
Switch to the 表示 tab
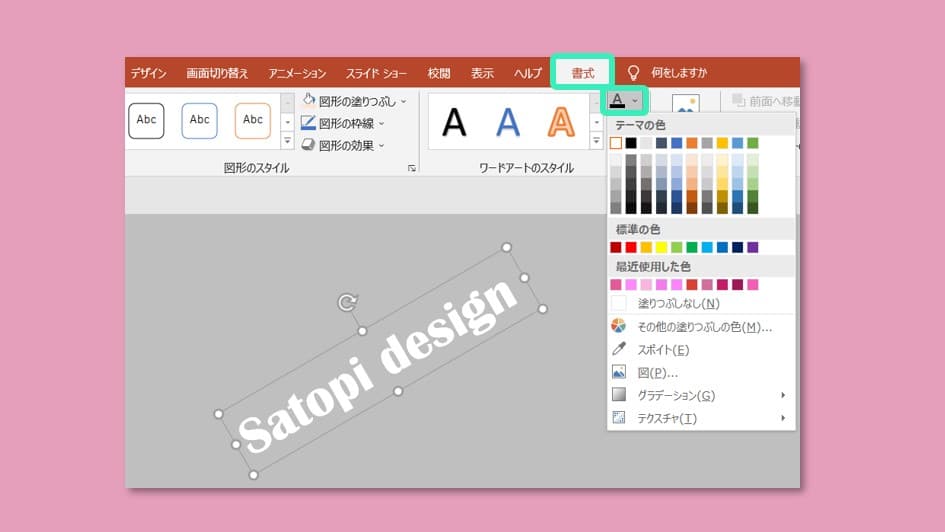(x=482, y=73)
